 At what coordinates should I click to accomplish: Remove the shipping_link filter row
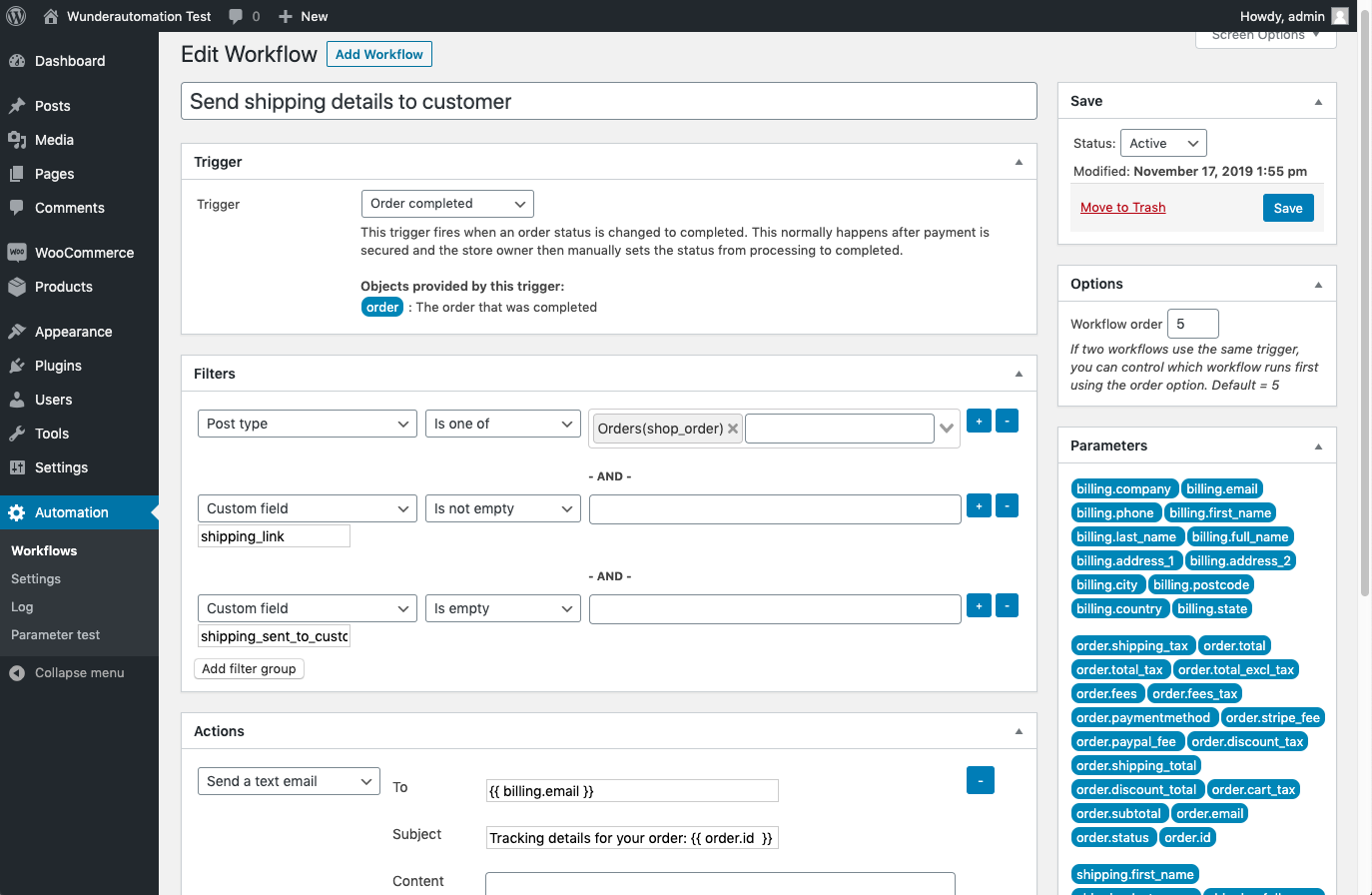click(x=1007, y=506)
